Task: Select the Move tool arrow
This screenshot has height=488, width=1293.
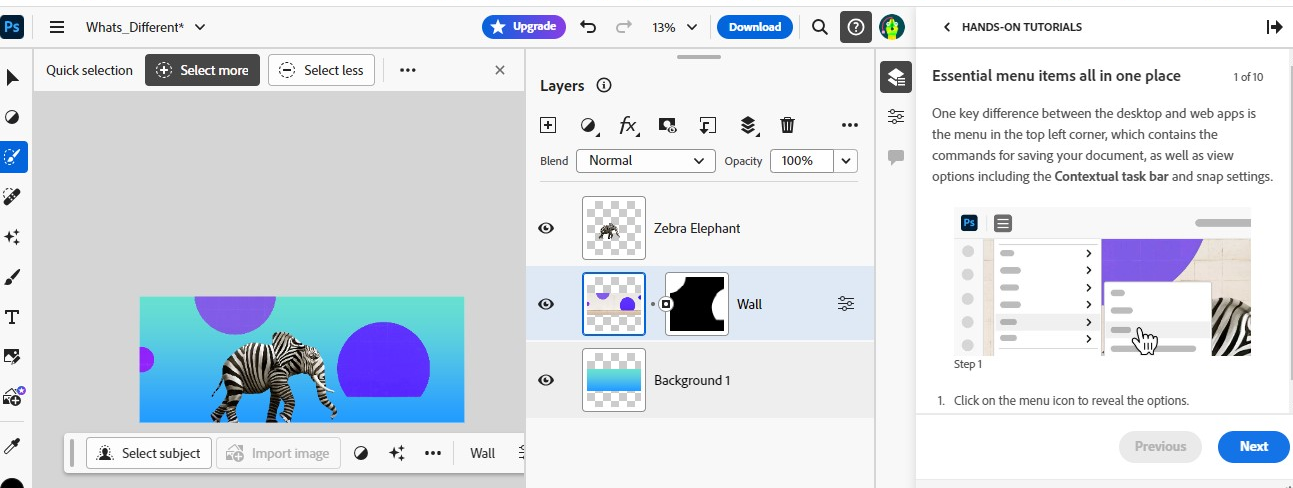Action: click(x=13, y=77)
